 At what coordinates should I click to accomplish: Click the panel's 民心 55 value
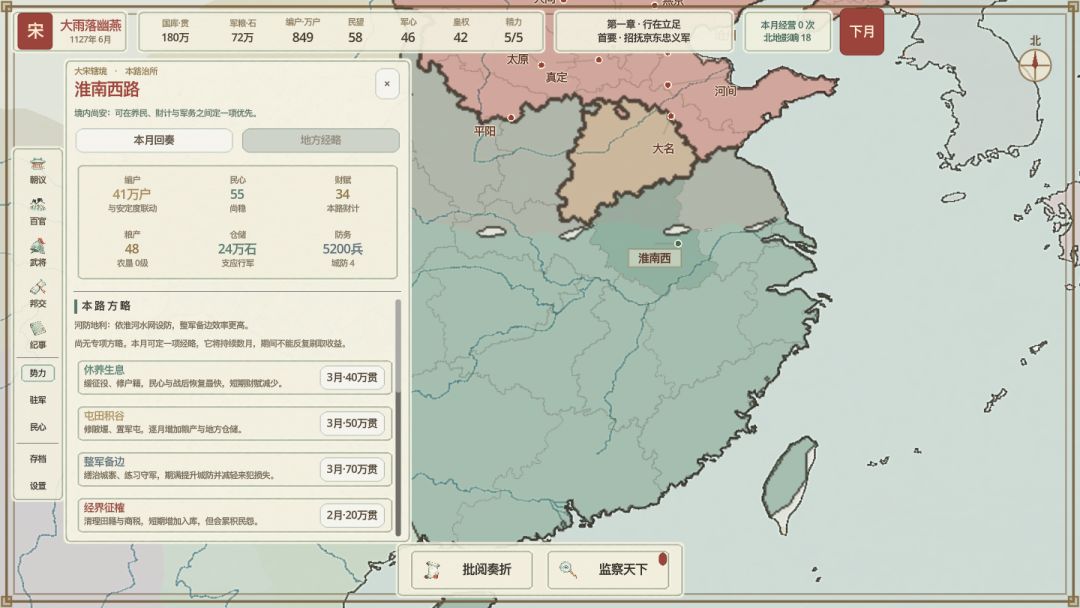pos(237,194)
